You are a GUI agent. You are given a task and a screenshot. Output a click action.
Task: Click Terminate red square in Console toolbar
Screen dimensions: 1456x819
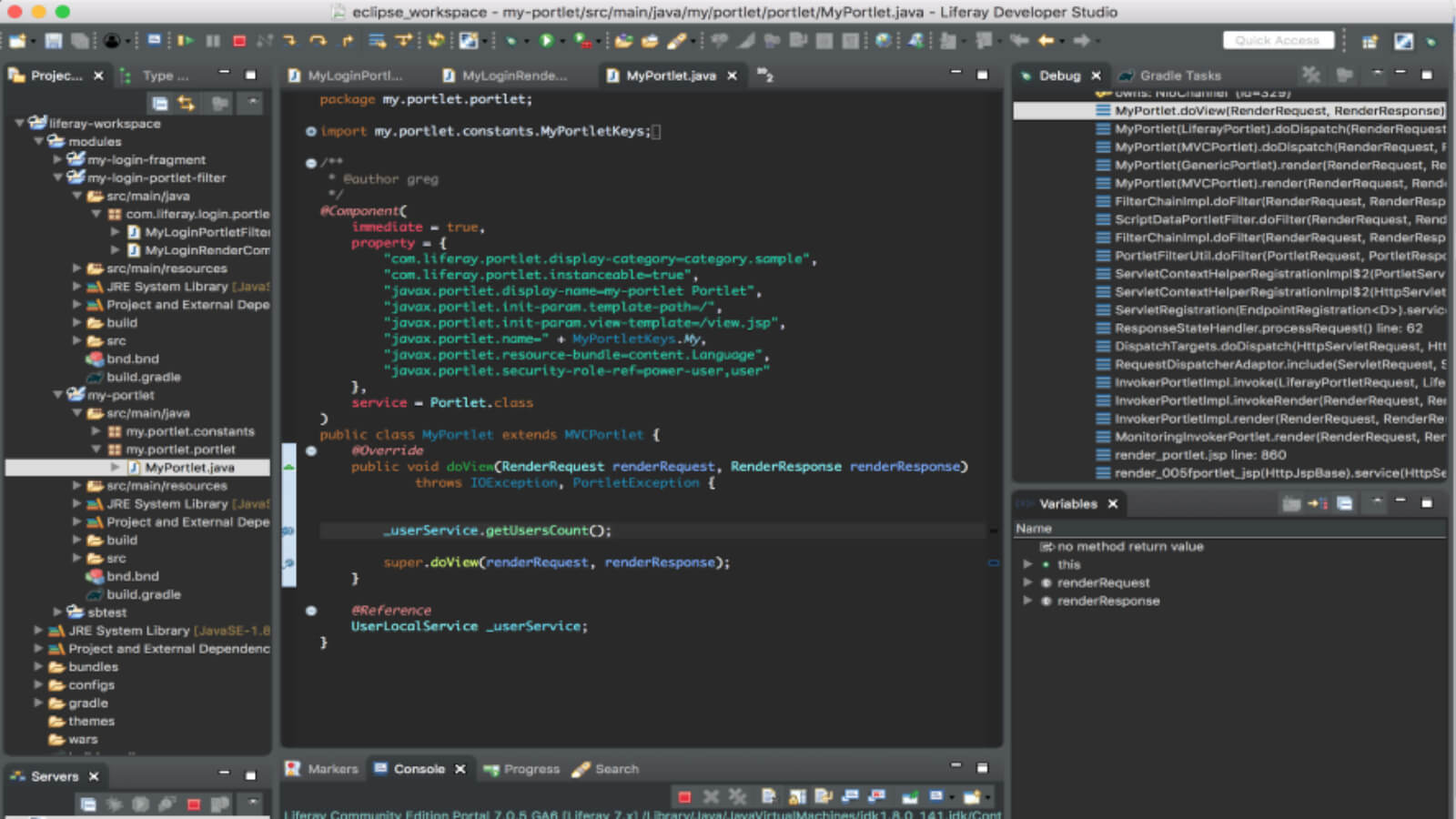(x=684, y=797)
